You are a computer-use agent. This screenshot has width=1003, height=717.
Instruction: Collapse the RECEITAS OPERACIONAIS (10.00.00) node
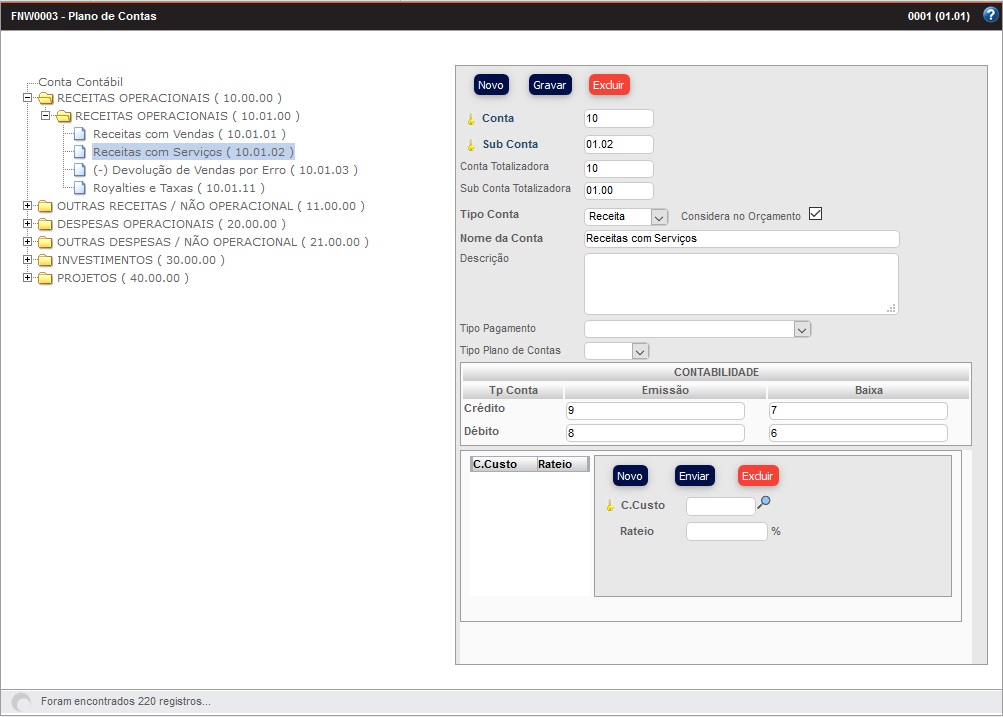28,97
